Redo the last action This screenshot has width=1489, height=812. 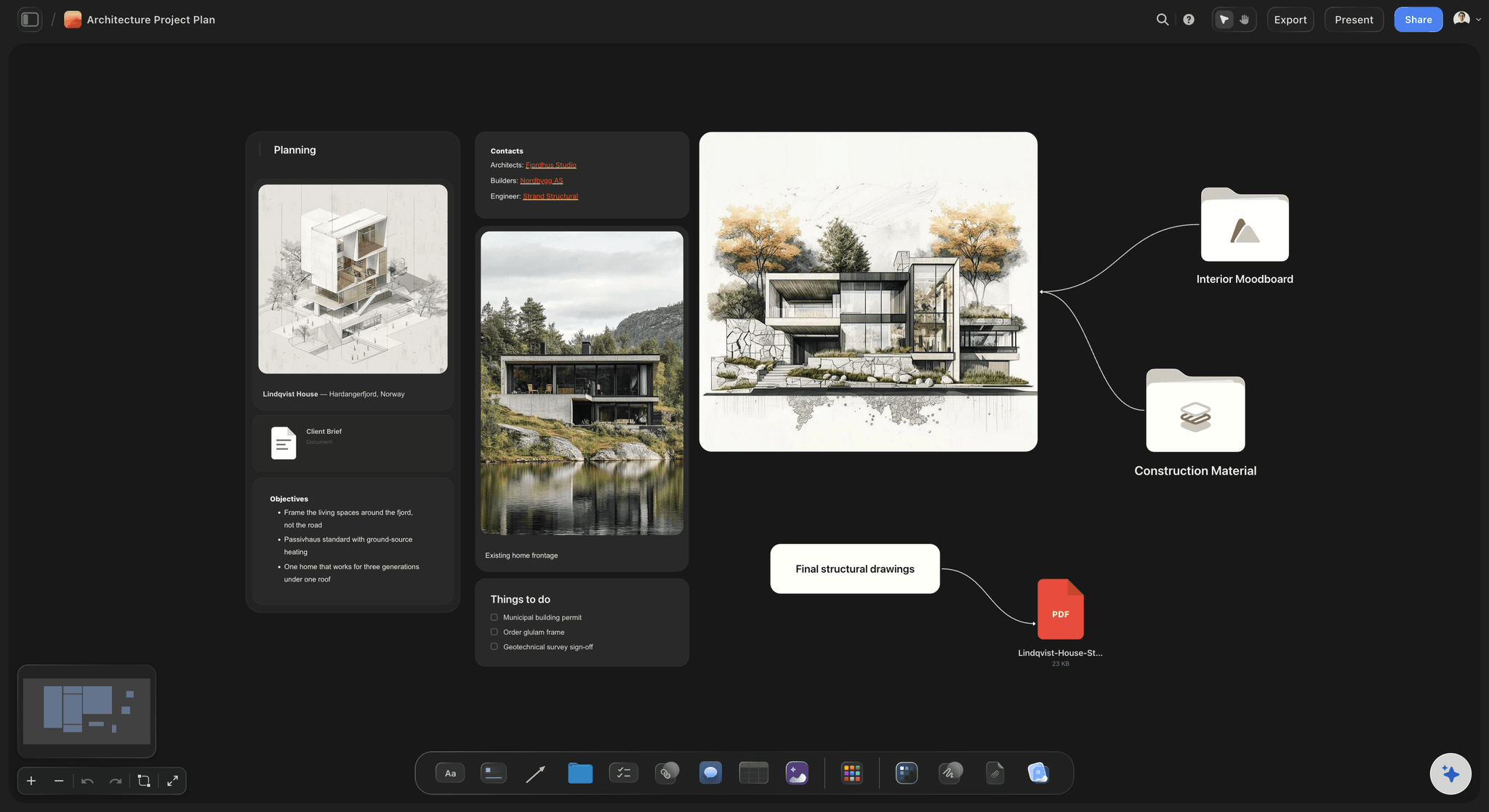pyautogui.click(x=116, y=781)
